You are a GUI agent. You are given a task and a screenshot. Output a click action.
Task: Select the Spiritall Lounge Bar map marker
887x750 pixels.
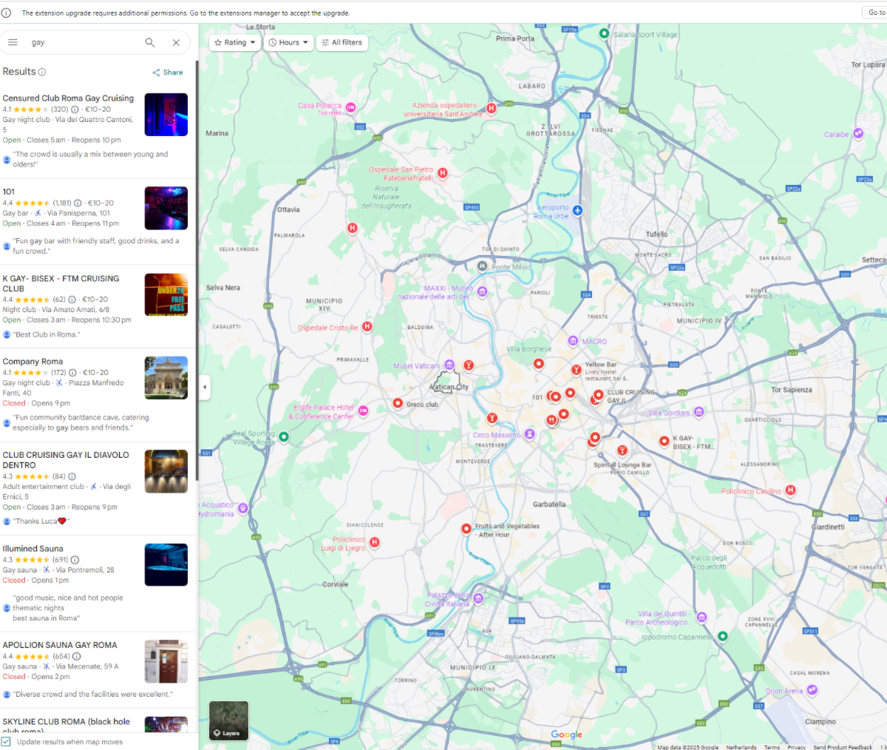pos(622,450)
